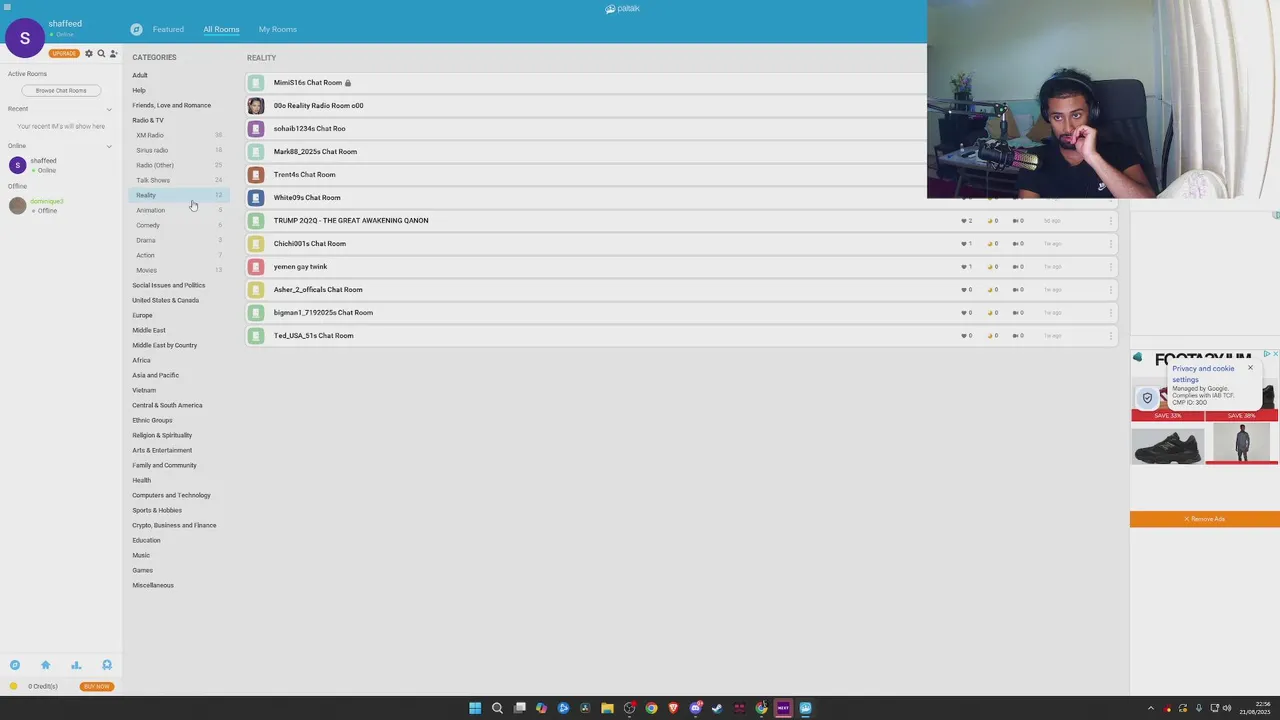Close the privacy and cookie settings popup
1280x720 pixels.
(x=1250, y=368)
